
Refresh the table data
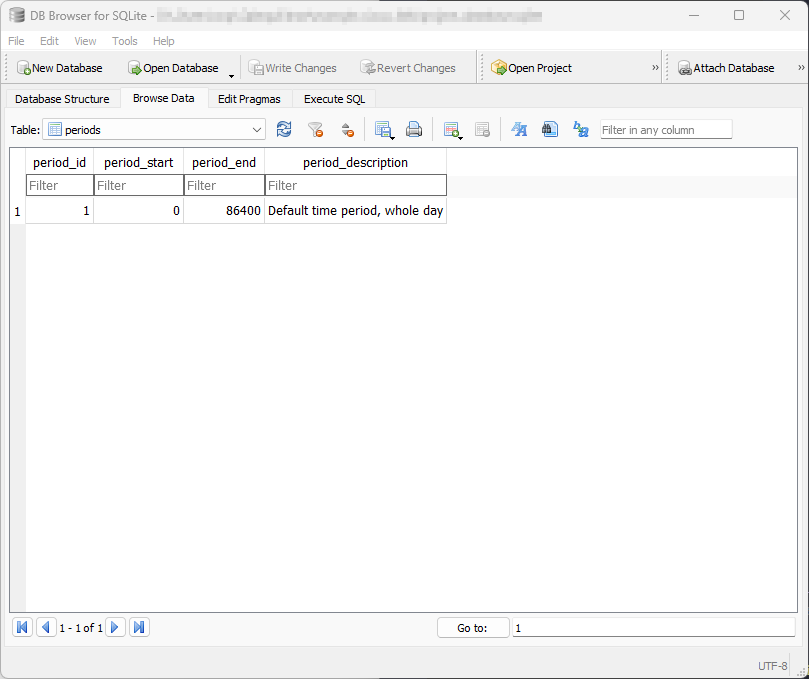pos(284,130)
